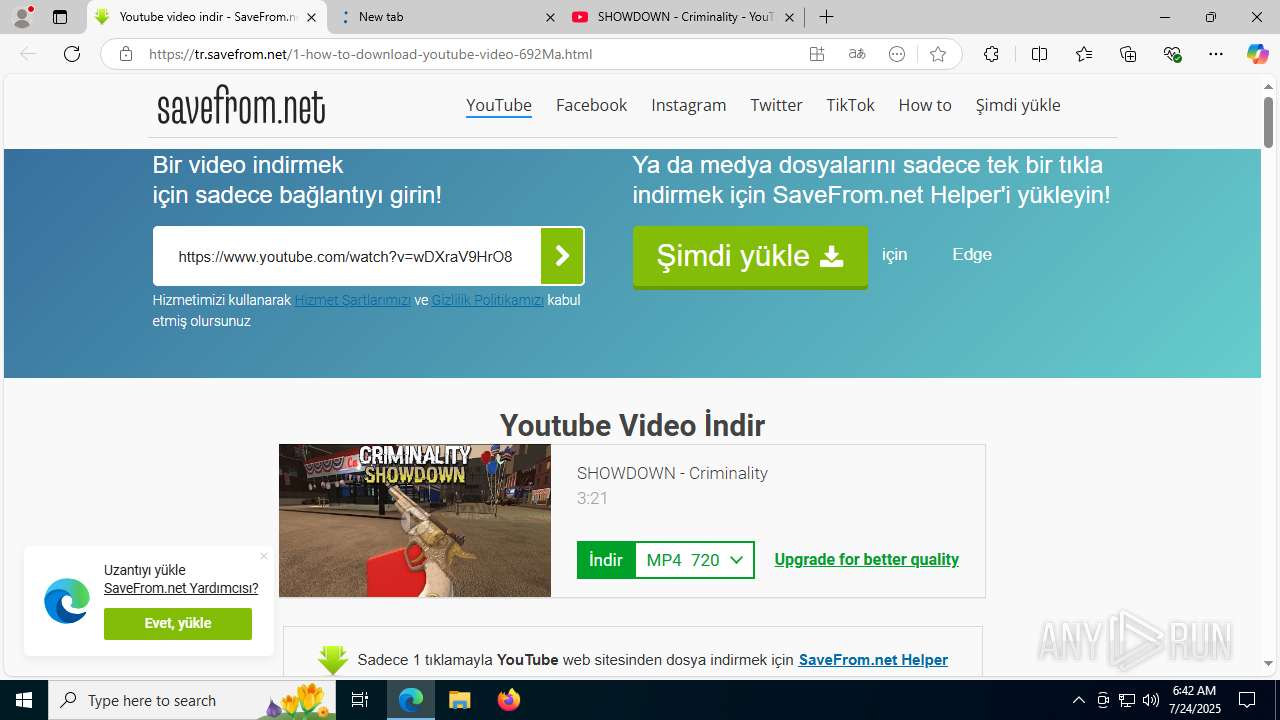The image size is (1280, 720).
Task: Close the extension install popup
Action: click(x=264, y=556)
